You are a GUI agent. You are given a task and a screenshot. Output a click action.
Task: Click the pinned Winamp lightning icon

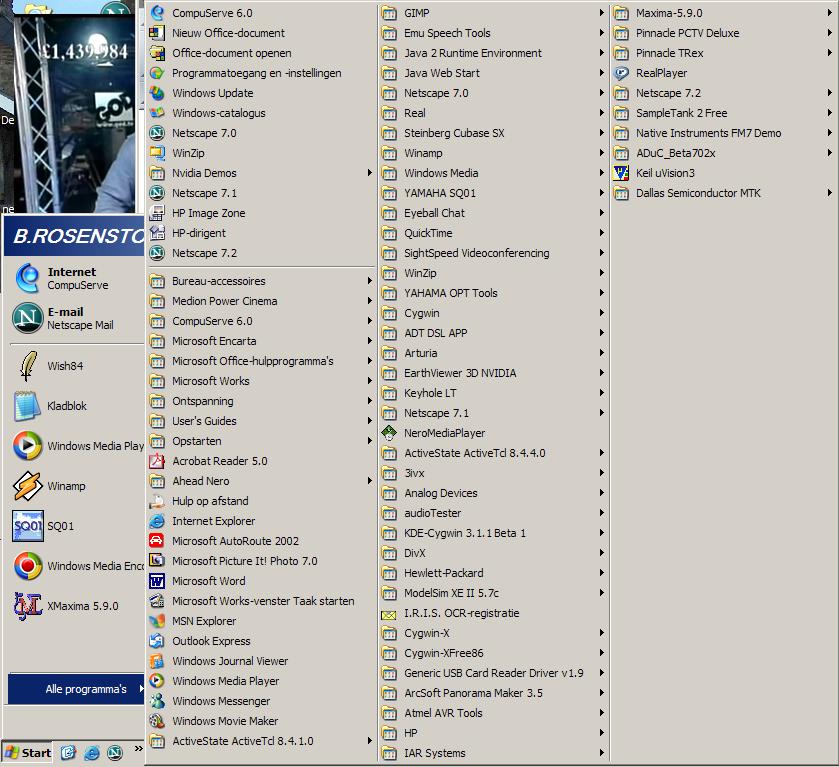(x=27, y=486)
